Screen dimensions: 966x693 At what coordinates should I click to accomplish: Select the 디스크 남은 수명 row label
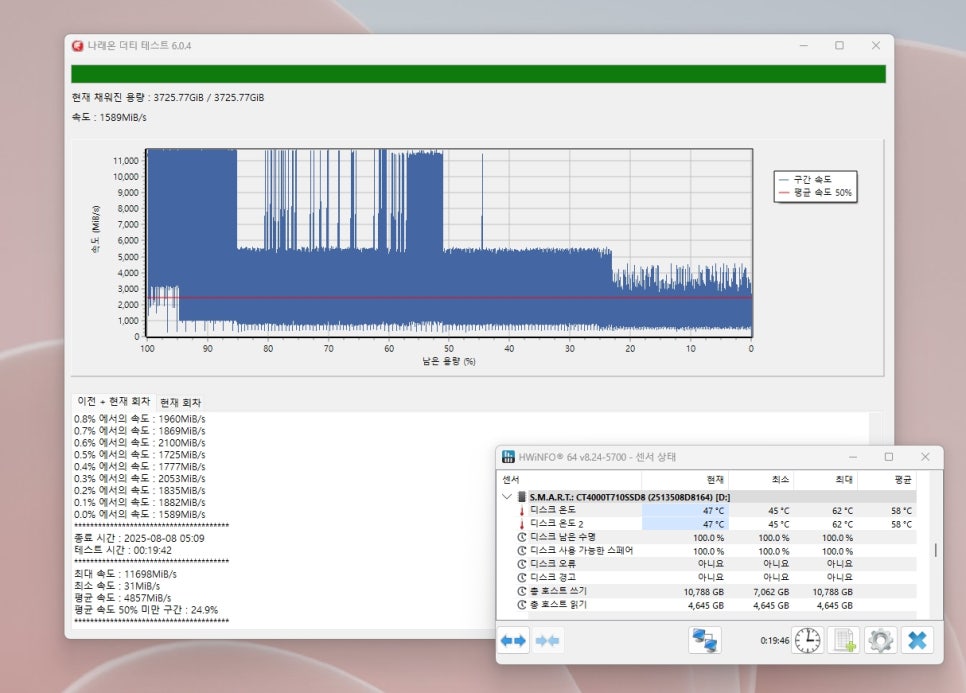[562, 537]
